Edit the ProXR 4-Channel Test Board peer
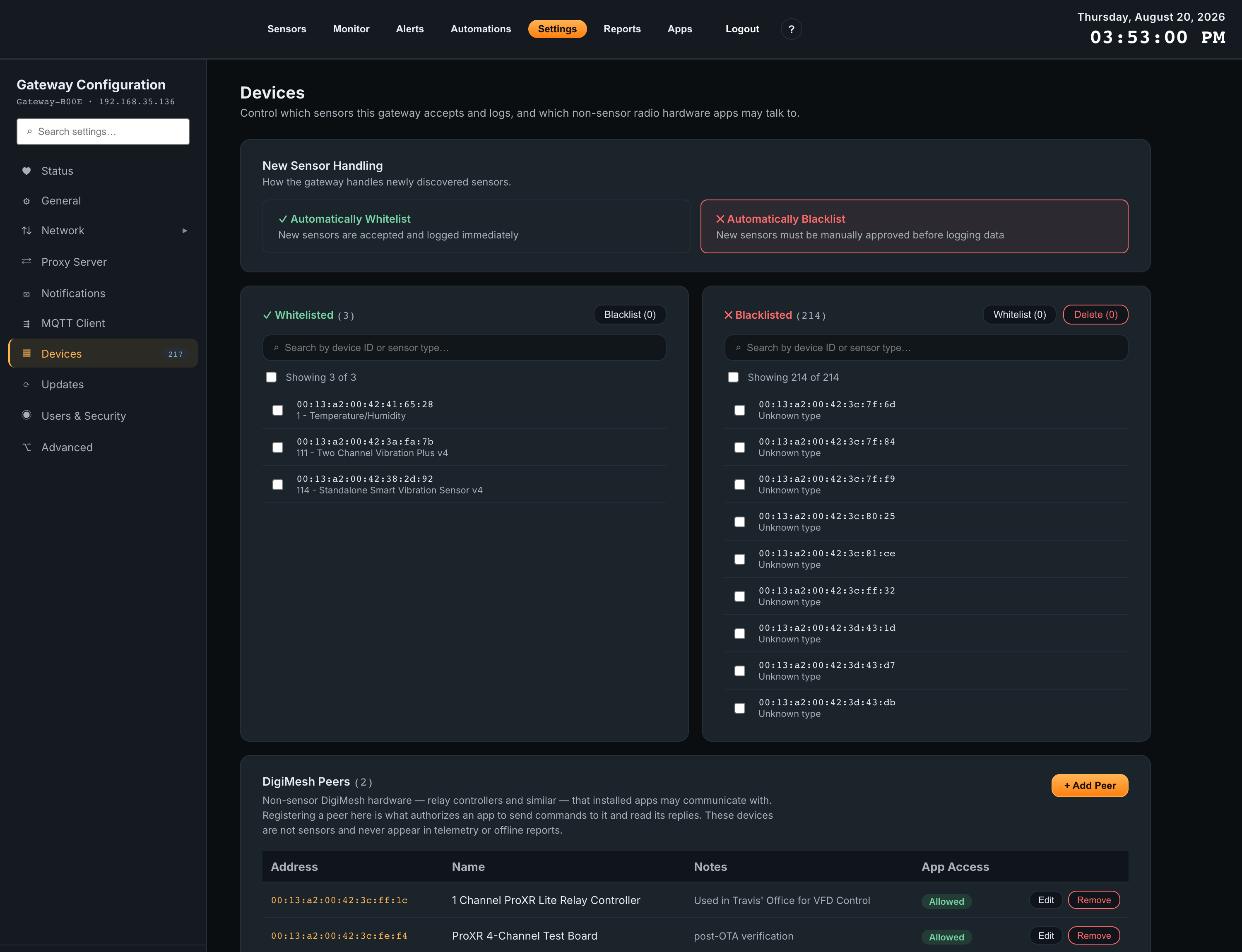The image size is (1242, 952). point(1046,935)
